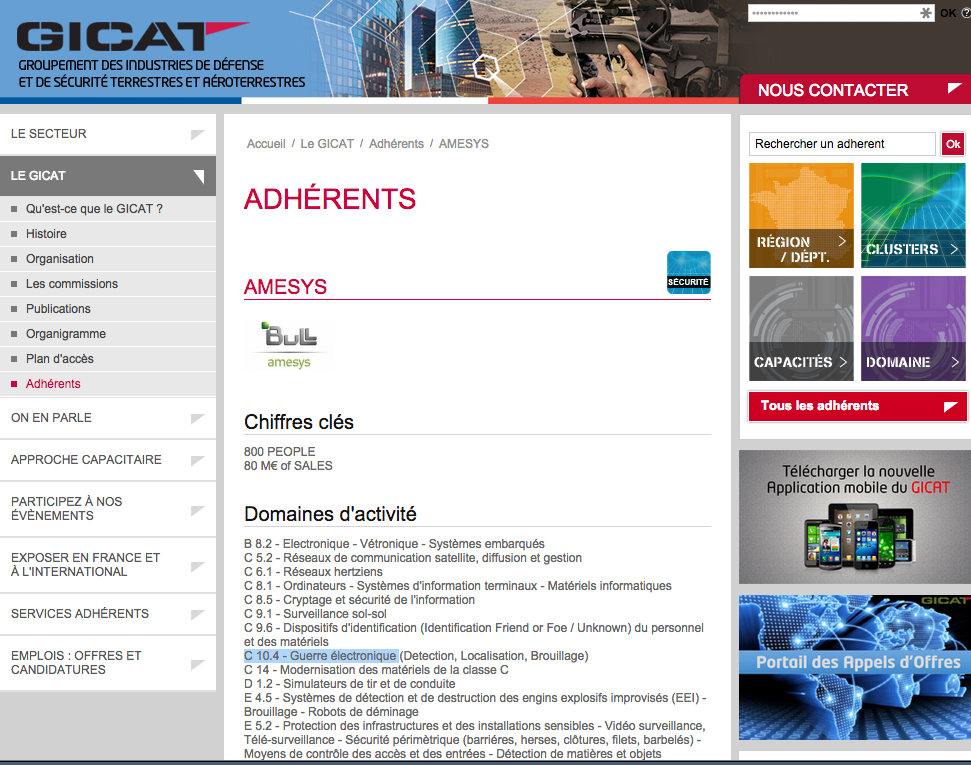
Task: Click "C 5.2 - Réseaux de communication satellite" line
Action: [413, 558]
